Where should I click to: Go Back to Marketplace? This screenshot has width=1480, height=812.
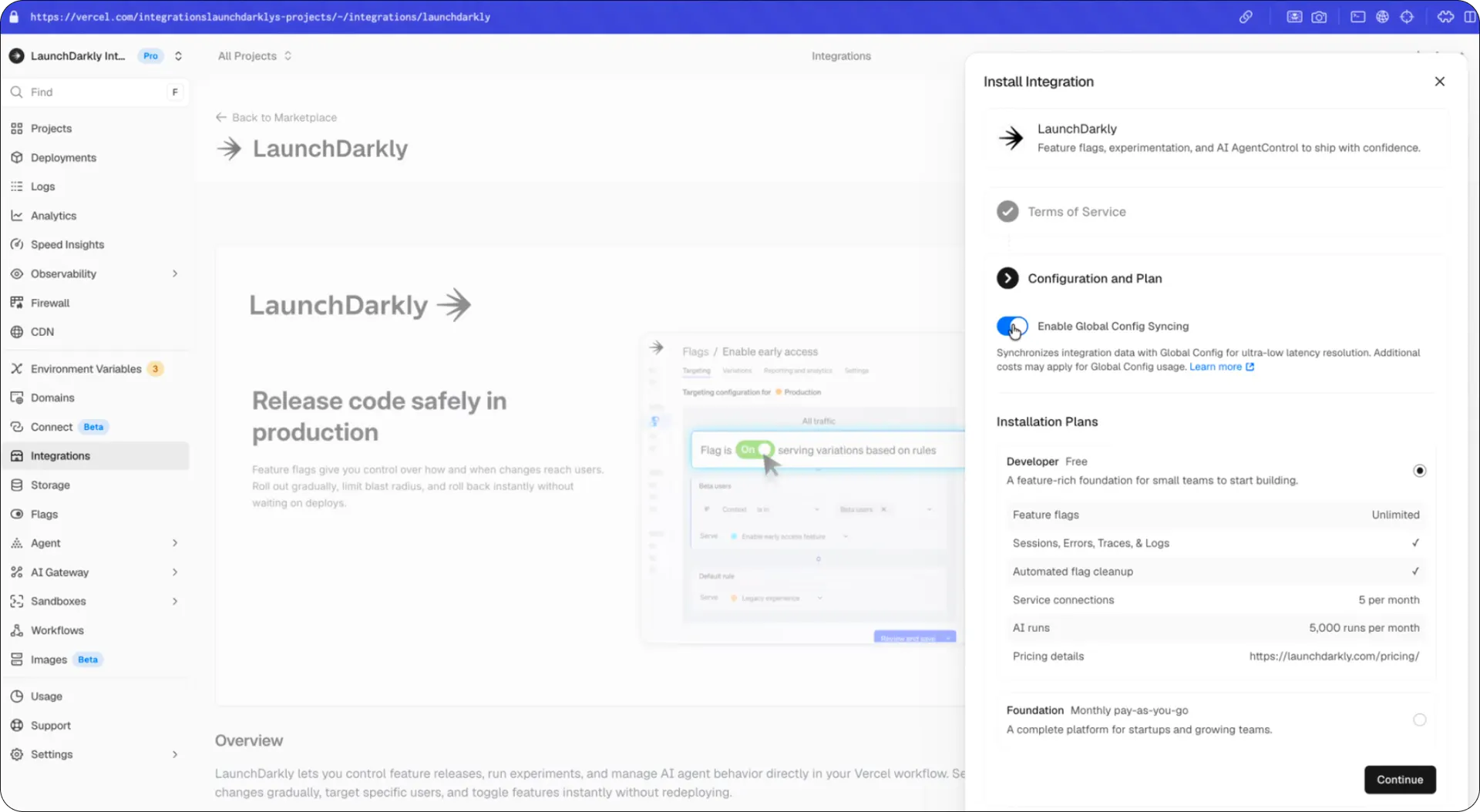(276, 118)
